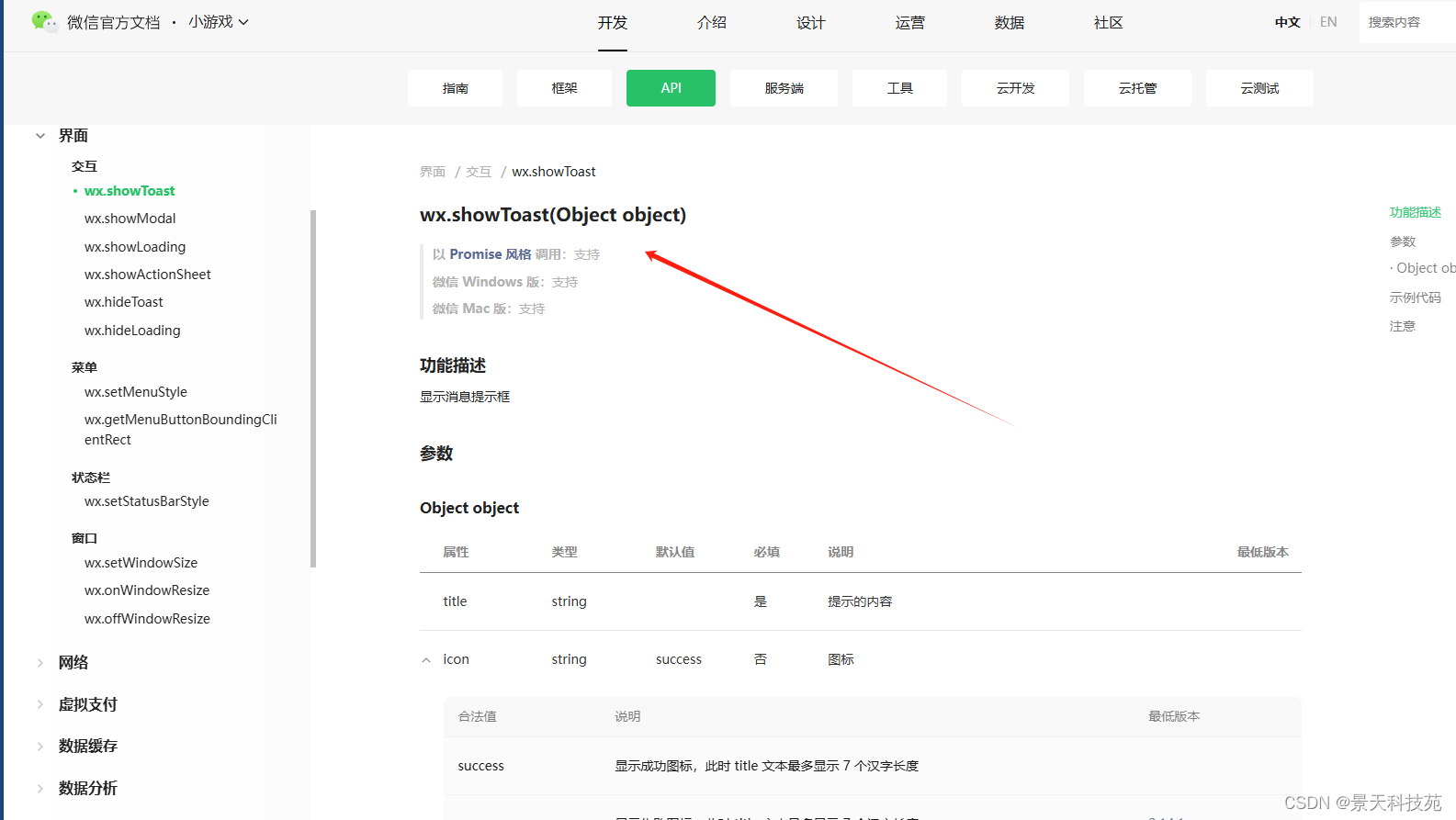1456x820 pixels.
Task: Select the green API sub-tab
Action: pyautogui.click(x=671, y=88)
